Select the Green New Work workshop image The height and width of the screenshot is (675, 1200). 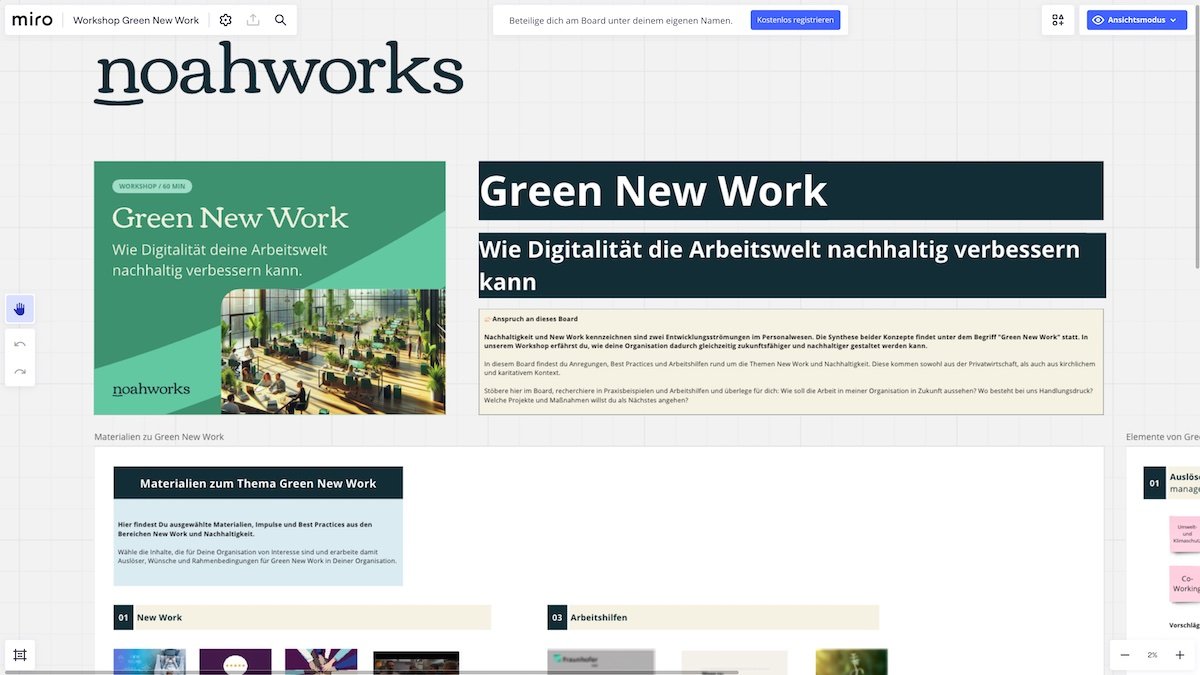270,288
